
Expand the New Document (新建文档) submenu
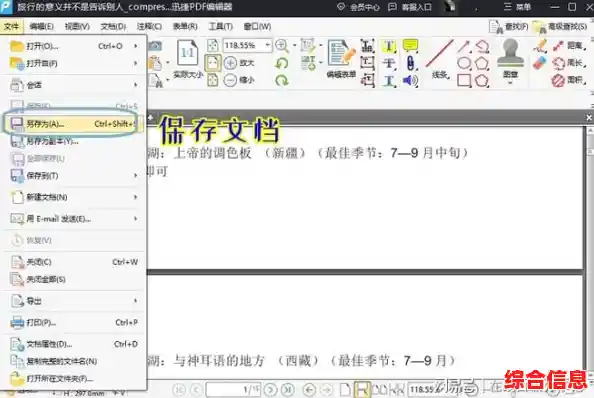[135, 197]
